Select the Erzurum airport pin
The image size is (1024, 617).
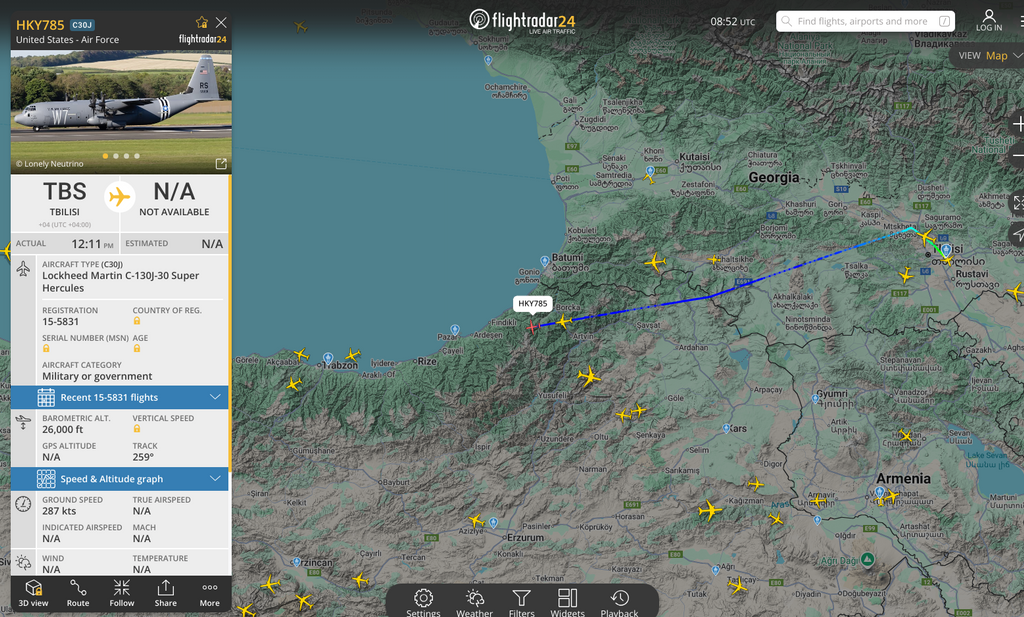pos(493,522)
